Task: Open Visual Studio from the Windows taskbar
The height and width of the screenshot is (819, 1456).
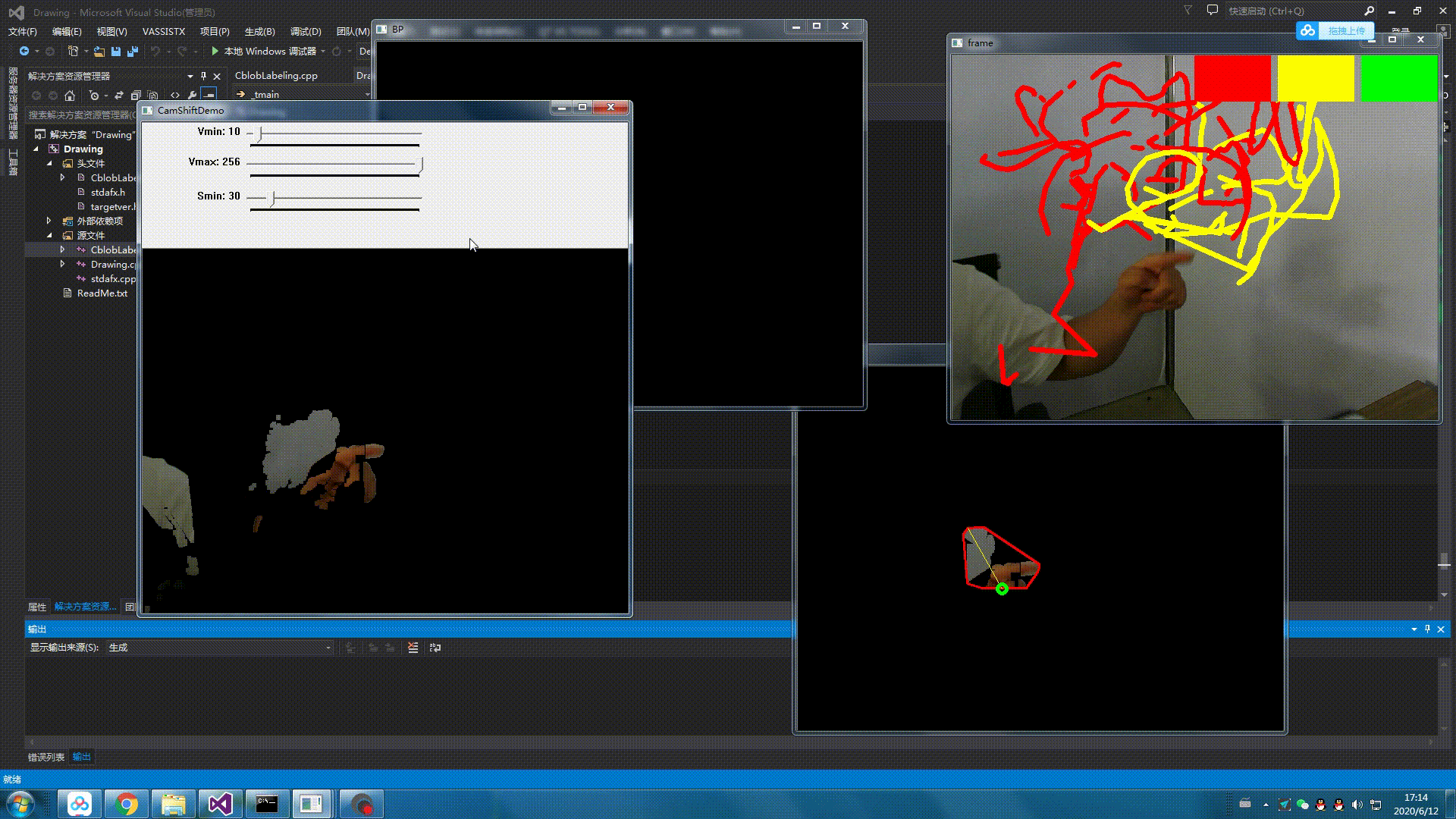Action: tap(220, 804)
